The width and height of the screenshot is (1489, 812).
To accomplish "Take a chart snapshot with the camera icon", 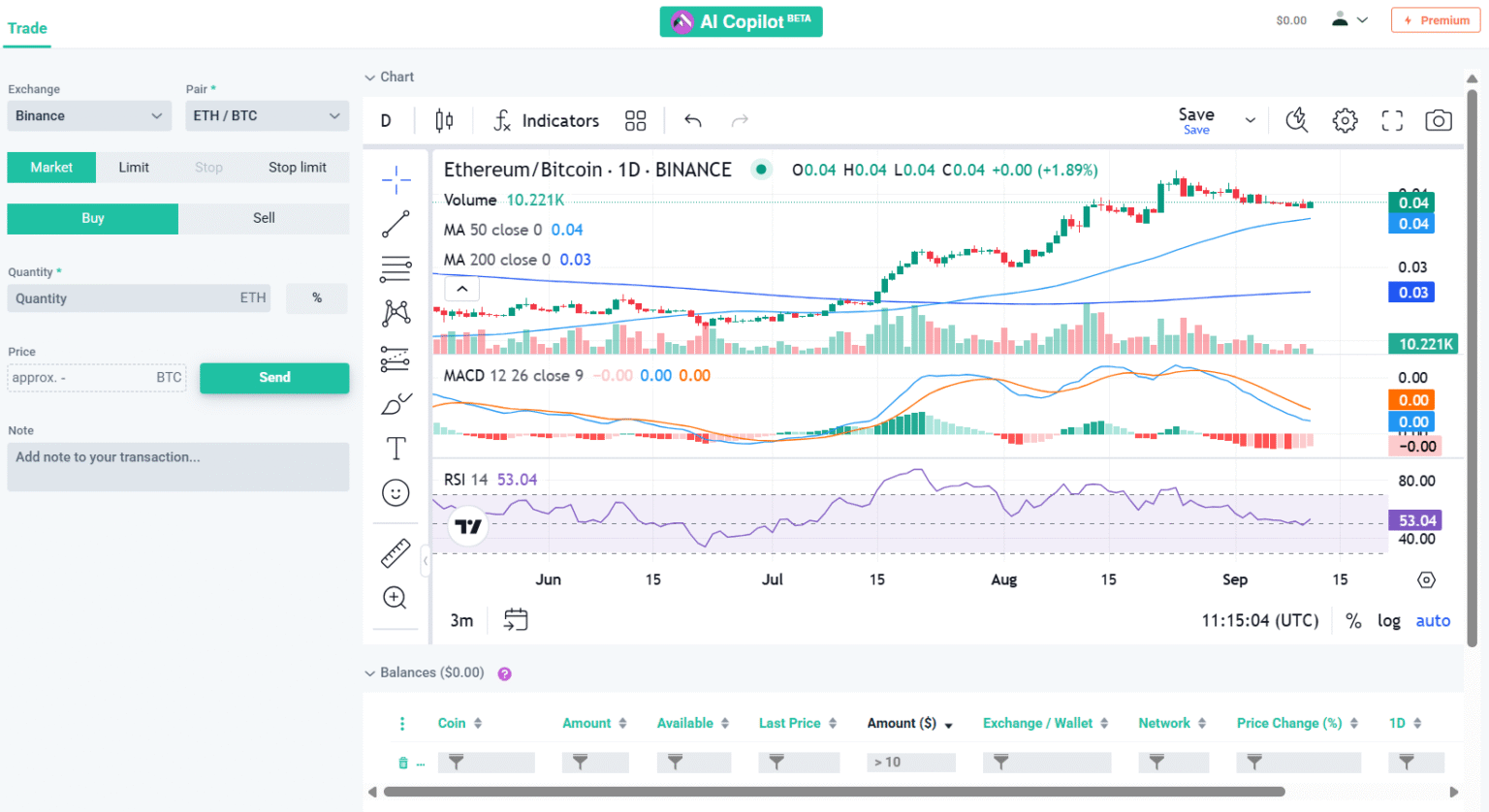I will tap(1438, 120).
